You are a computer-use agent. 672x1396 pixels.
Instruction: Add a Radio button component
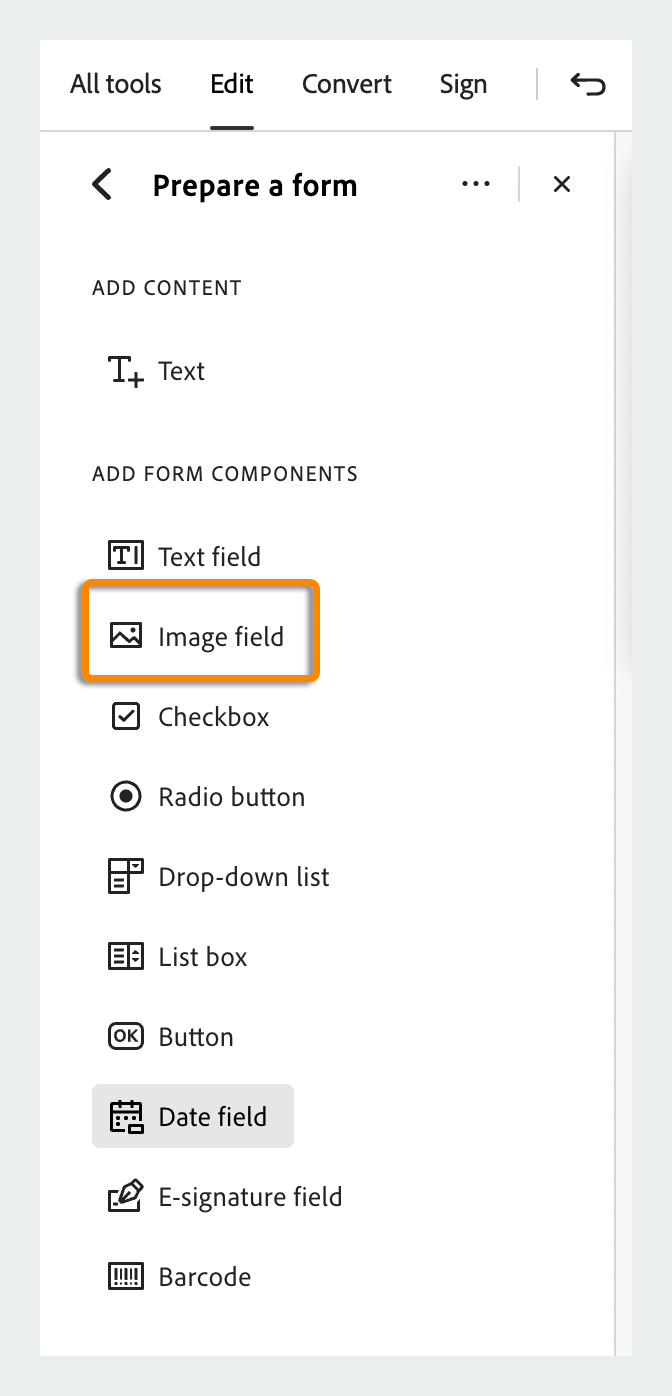click(126, 797)
